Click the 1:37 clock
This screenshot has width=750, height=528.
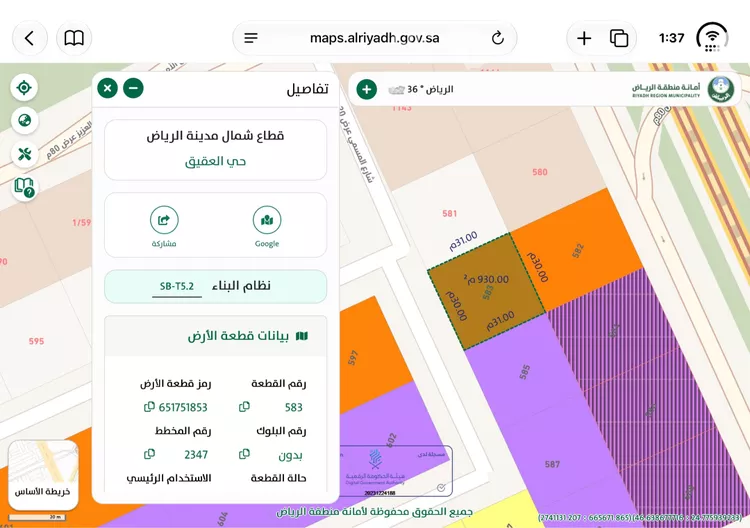coord(671,38)
